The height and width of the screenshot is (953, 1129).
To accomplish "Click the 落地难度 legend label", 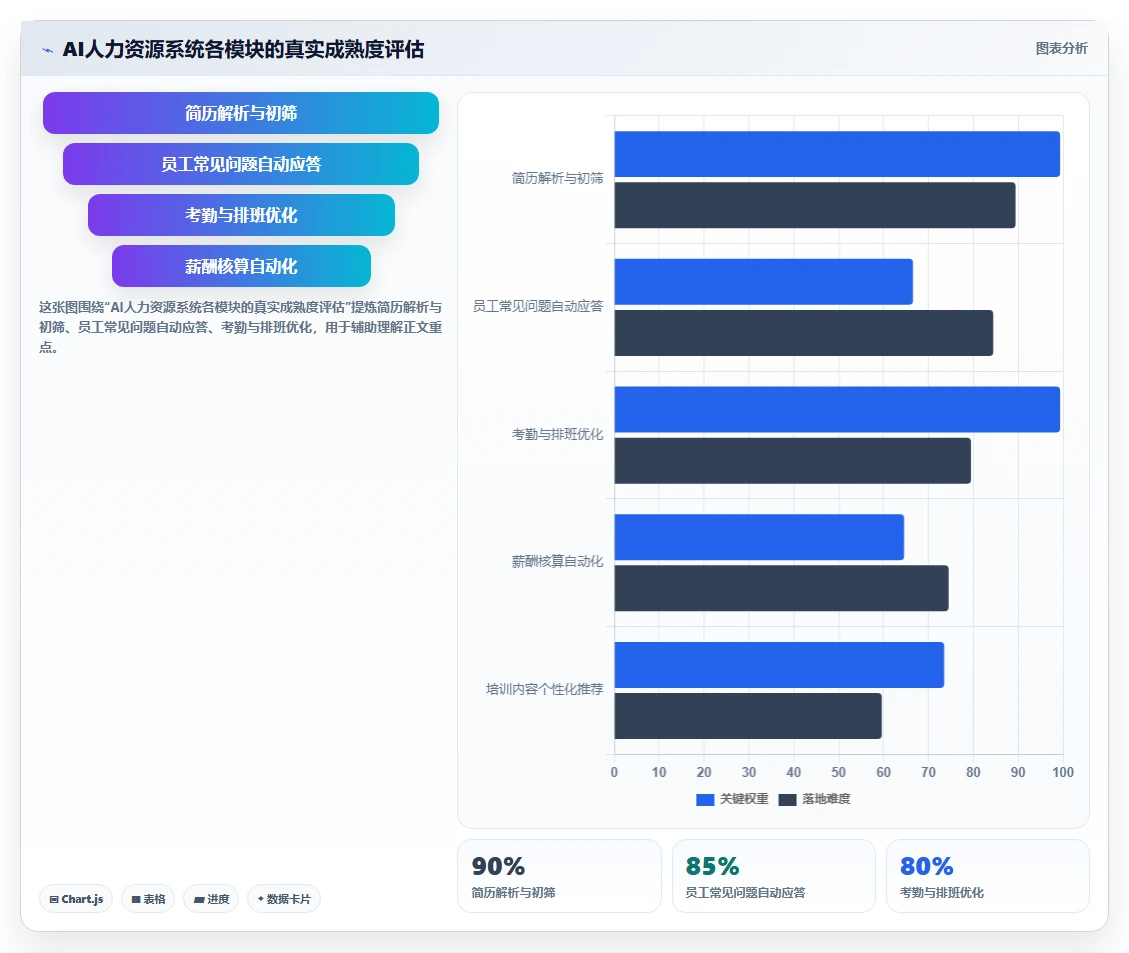I will pyautogui.click(x=826, y=799).
